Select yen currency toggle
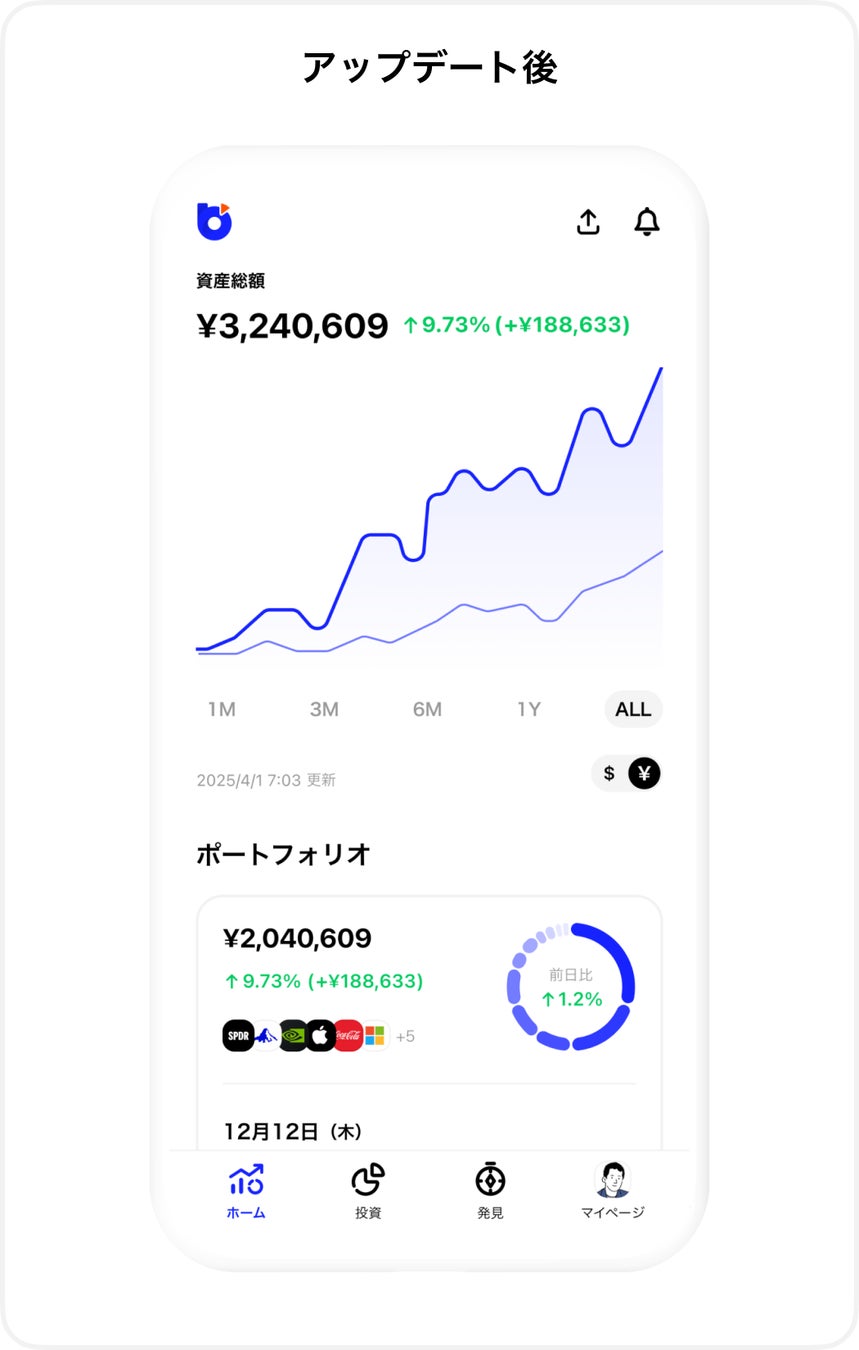The image size is (859, 1350). click(x=644, y=774)
